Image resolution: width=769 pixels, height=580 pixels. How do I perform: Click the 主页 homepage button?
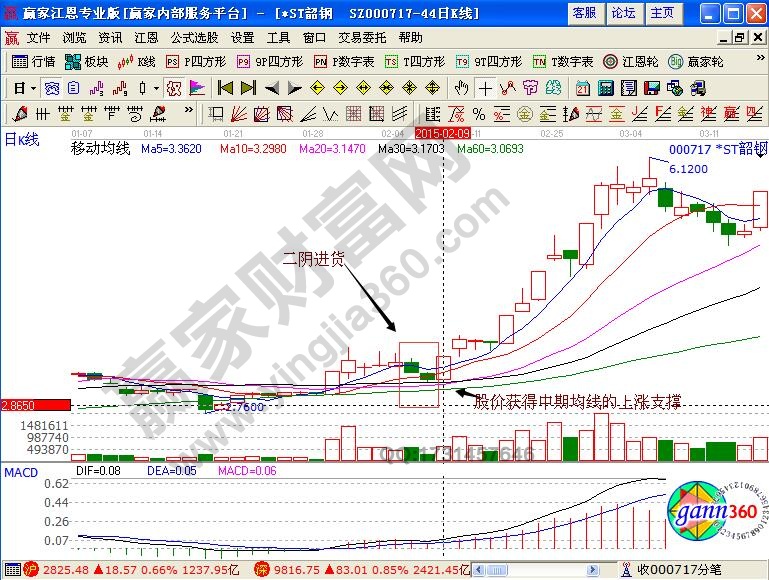tap(661, 13)
